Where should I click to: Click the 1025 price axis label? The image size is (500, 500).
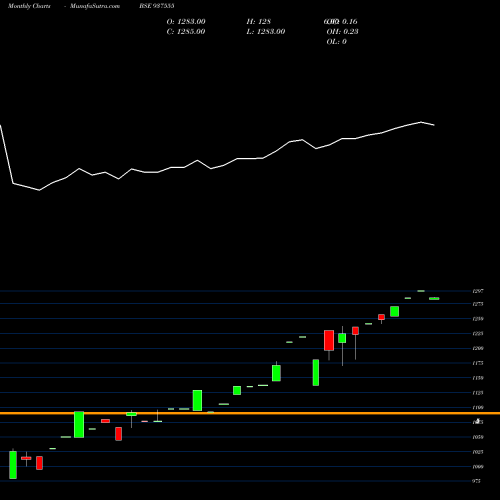click(478, 452)
